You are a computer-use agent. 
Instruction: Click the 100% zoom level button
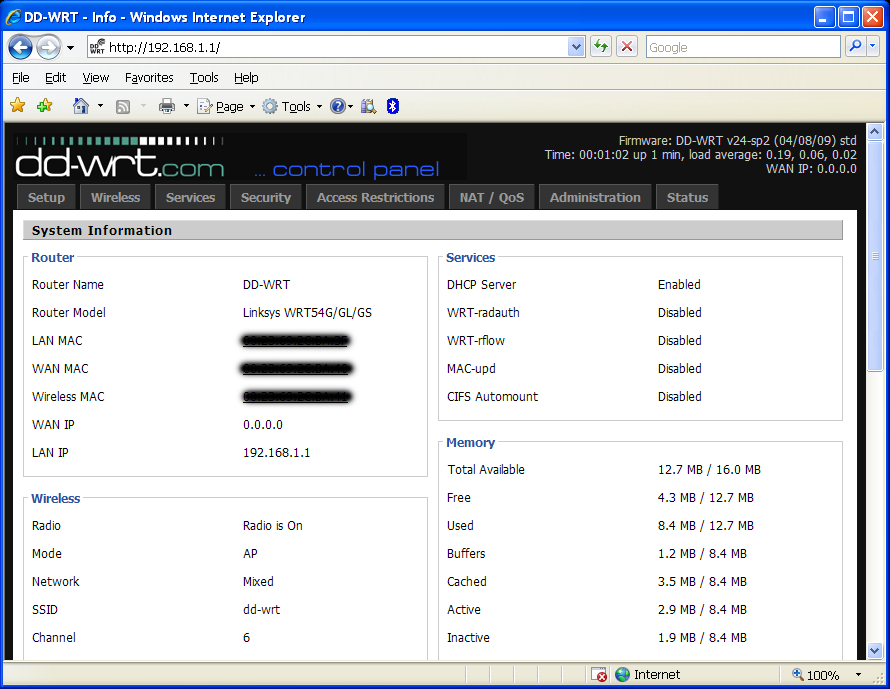point(816,675)
